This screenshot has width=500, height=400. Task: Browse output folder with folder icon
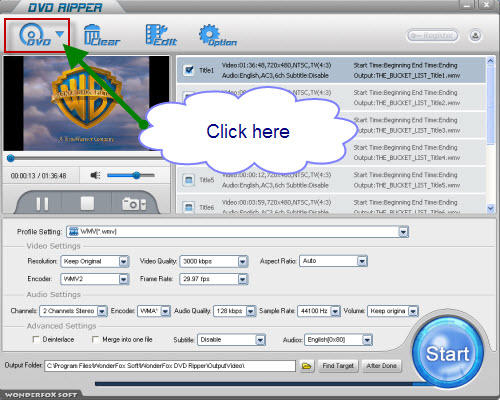(307, 366)
